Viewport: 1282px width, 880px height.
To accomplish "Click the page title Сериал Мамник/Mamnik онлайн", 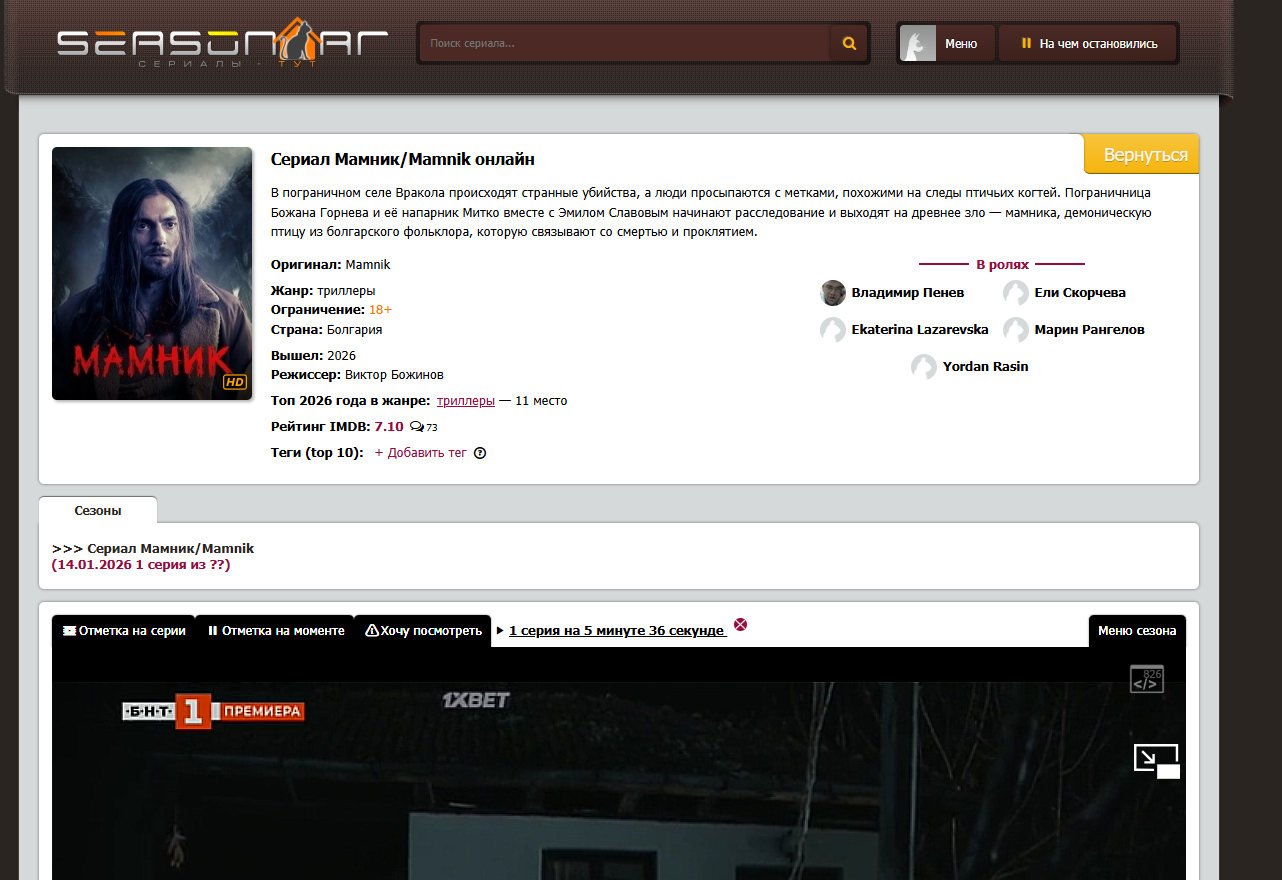I will [x=403, y=160].
